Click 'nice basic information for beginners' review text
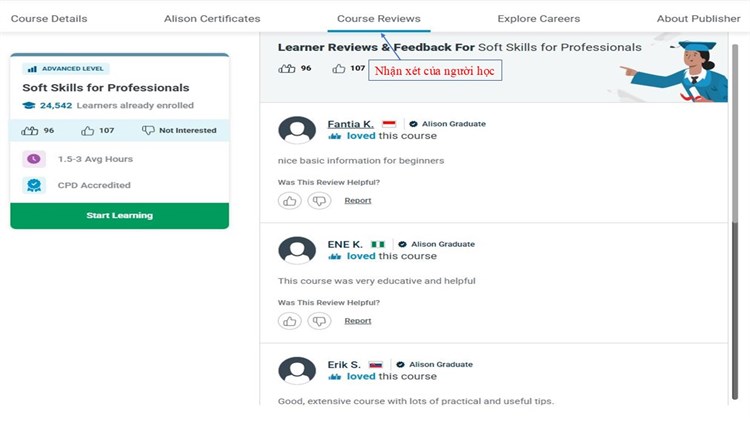Image resolution: width=750 pixels, height=422 pixels. (x=361, y=161)
